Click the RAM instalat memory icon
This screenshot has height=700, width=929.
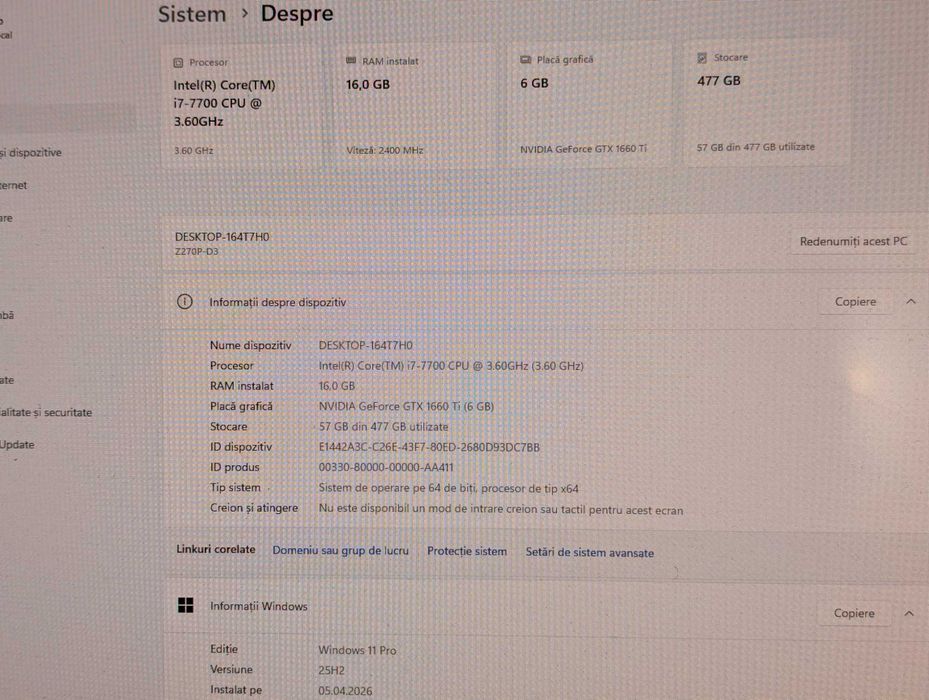pos(351,61)
